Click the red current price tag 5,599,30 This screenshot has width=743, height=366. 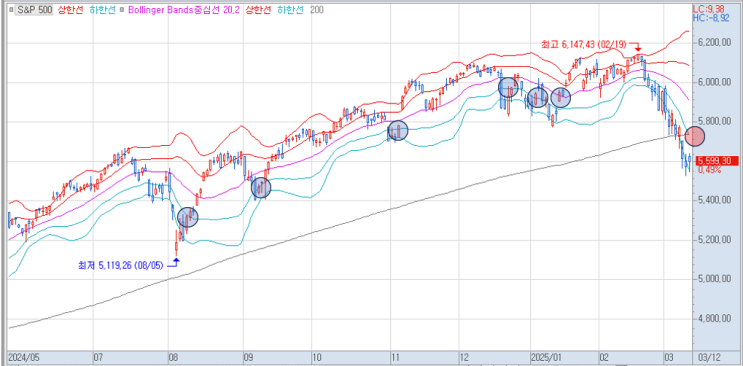coord(716,162)
